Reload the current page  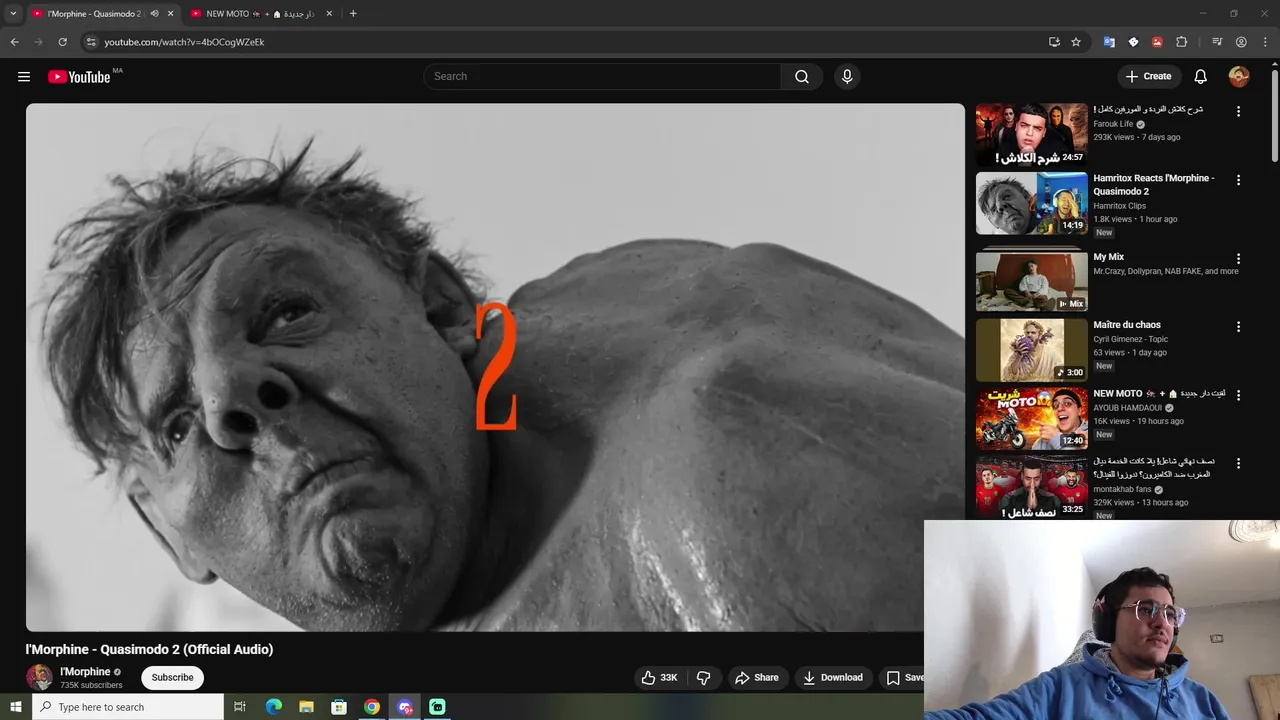tap(62, 42)
